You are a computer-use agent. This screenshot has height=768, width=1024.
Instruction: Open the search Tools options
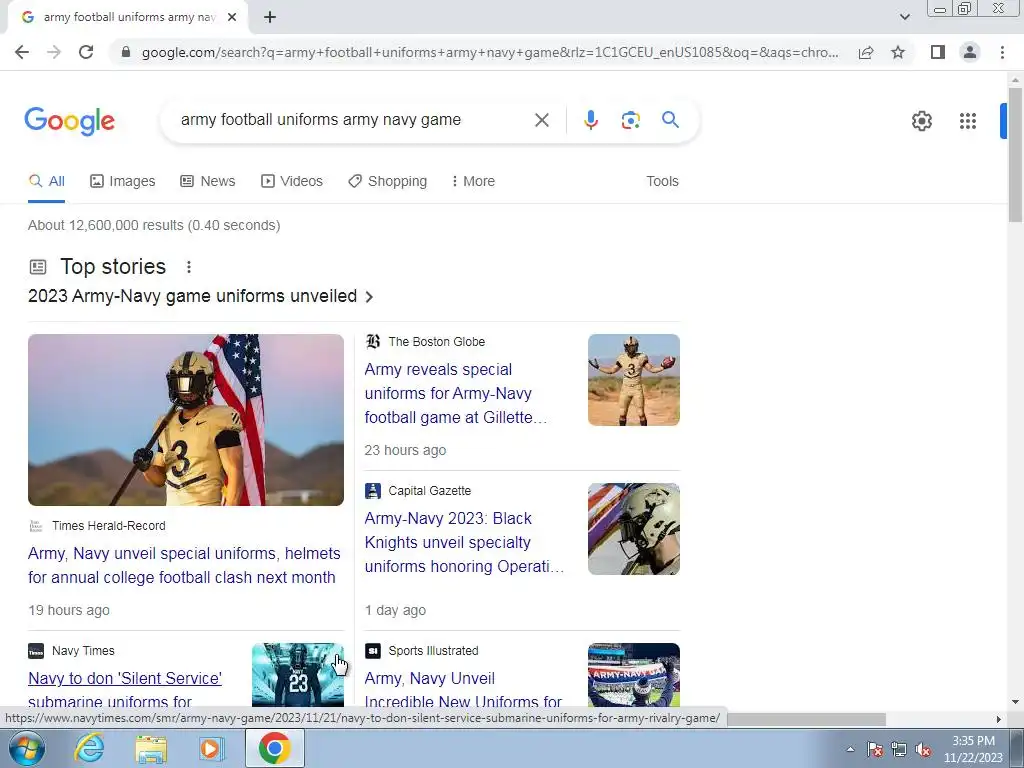point(662,182)
